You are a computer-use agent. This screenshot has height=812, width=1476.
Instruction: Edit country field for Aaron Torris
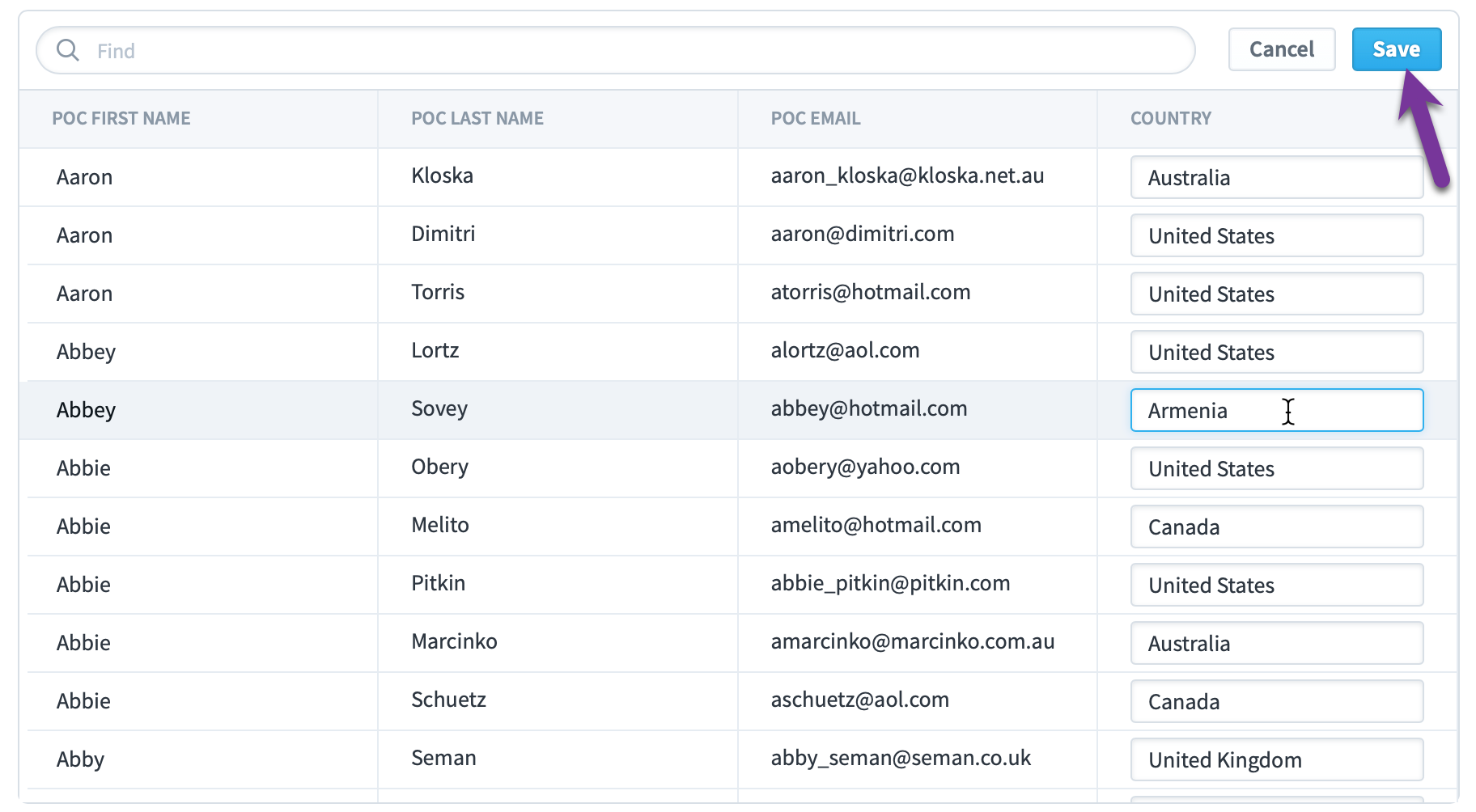(x=1277, y=294)
